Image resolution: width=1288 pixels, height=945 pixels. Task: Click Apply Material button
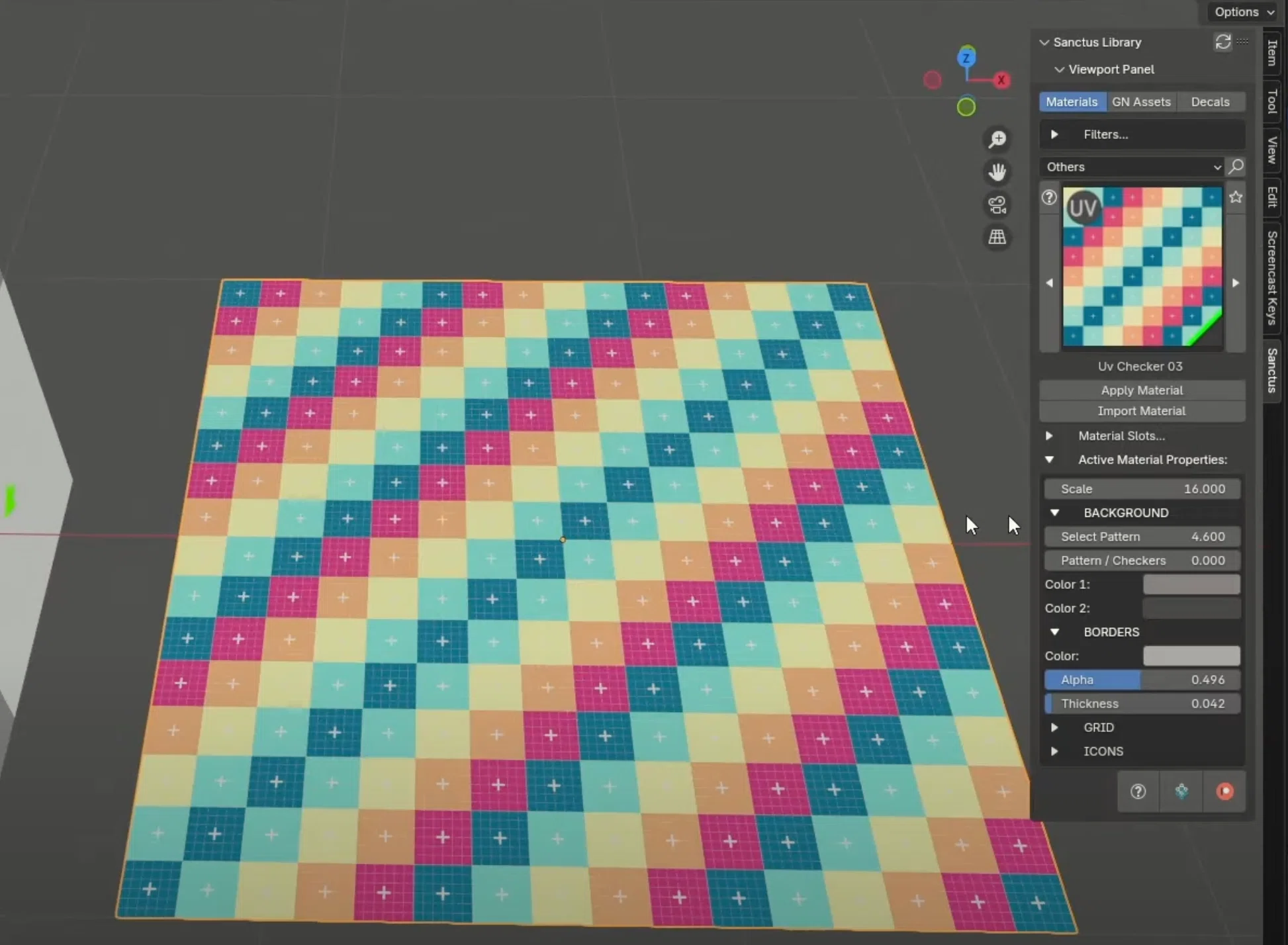[1142, 390]
